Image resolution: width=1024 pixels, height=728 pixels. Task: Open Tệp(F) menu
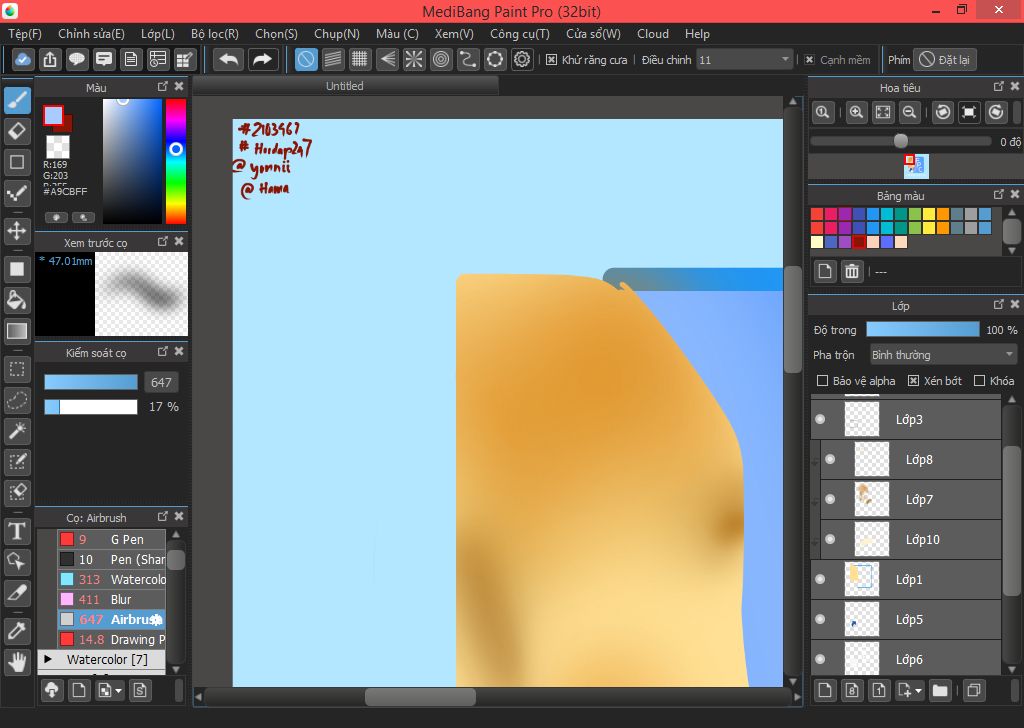(x=25, y=34)
